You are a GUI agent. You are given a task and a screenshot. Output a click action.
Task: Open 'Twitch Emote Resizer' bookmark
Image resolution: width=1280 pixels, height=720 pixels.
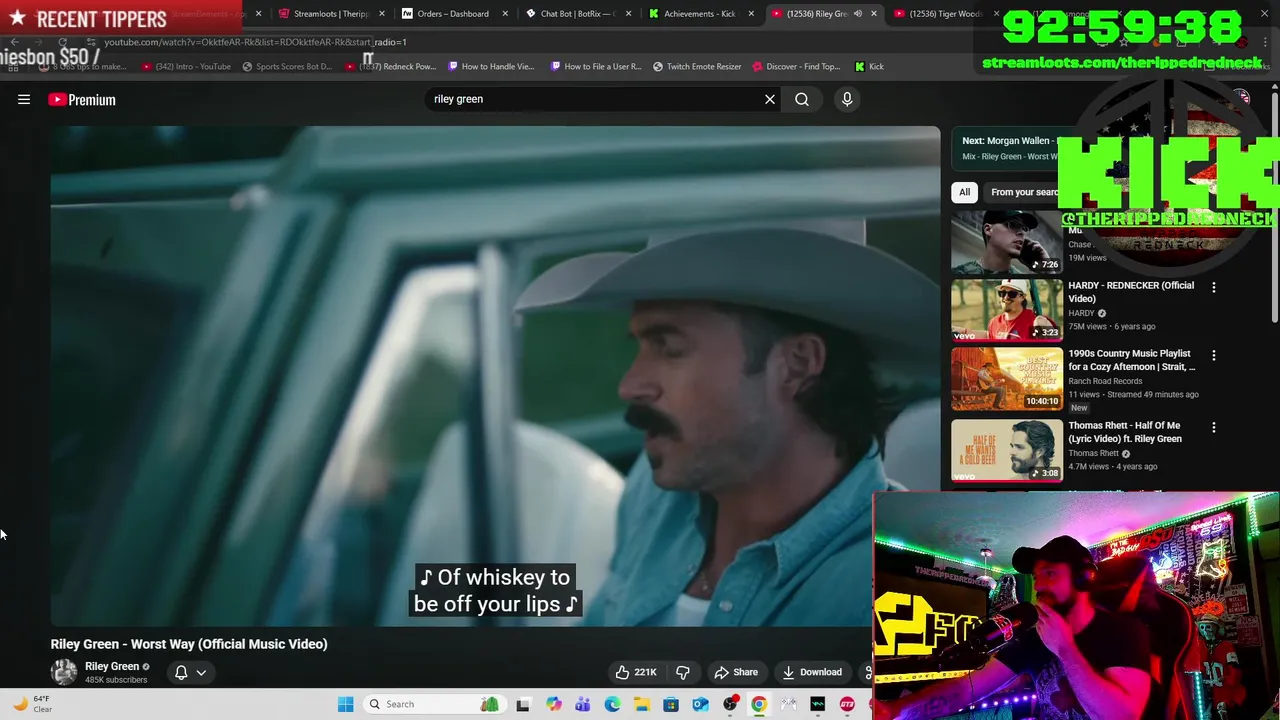(697, 67)
